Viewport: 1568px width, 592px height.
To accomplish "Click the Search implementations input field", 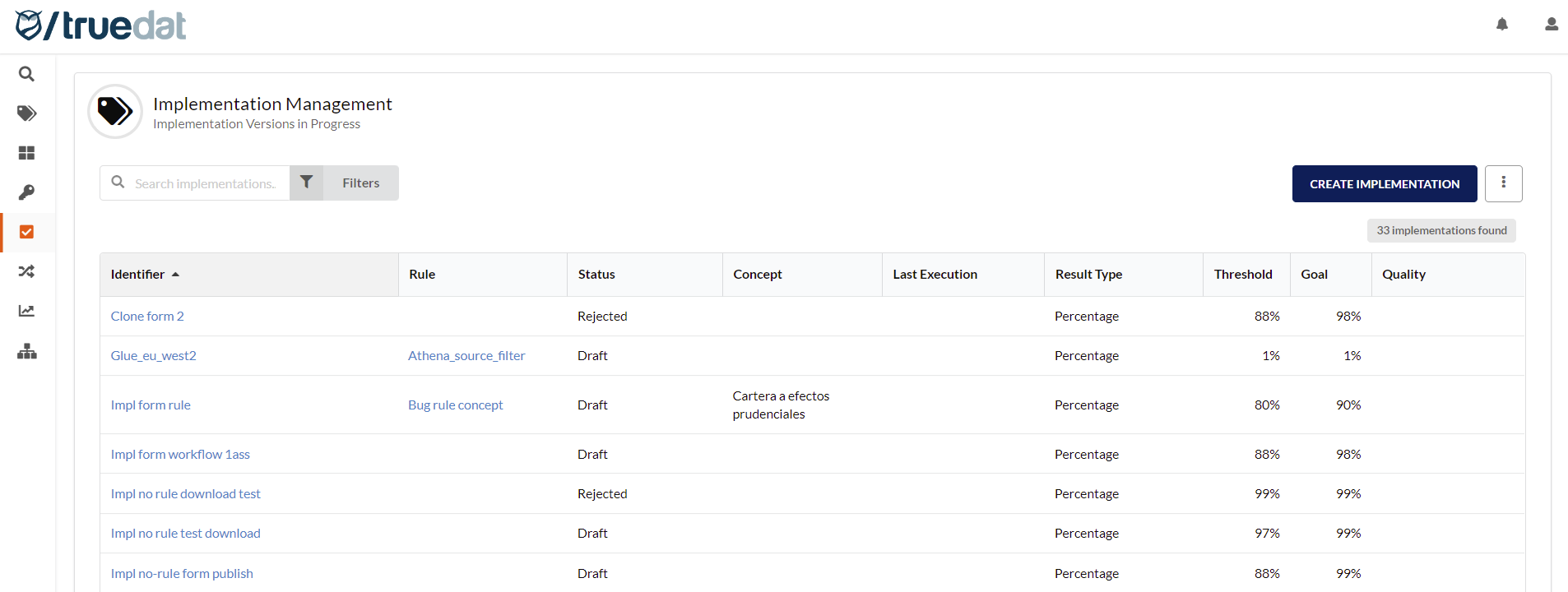I will [205, 184].
